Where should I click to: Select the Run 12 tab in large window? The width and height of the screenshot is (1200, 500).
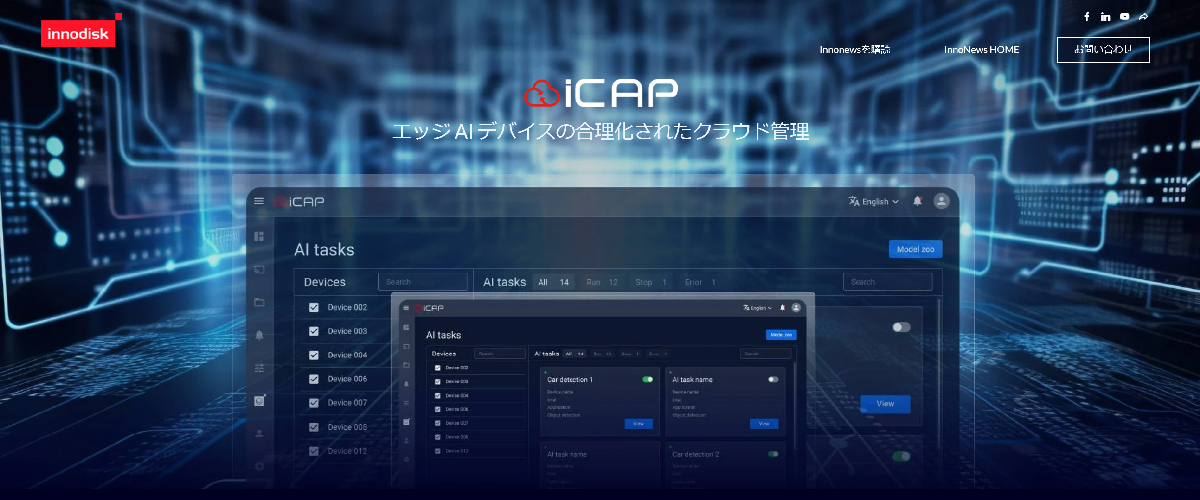coord(602,282)
